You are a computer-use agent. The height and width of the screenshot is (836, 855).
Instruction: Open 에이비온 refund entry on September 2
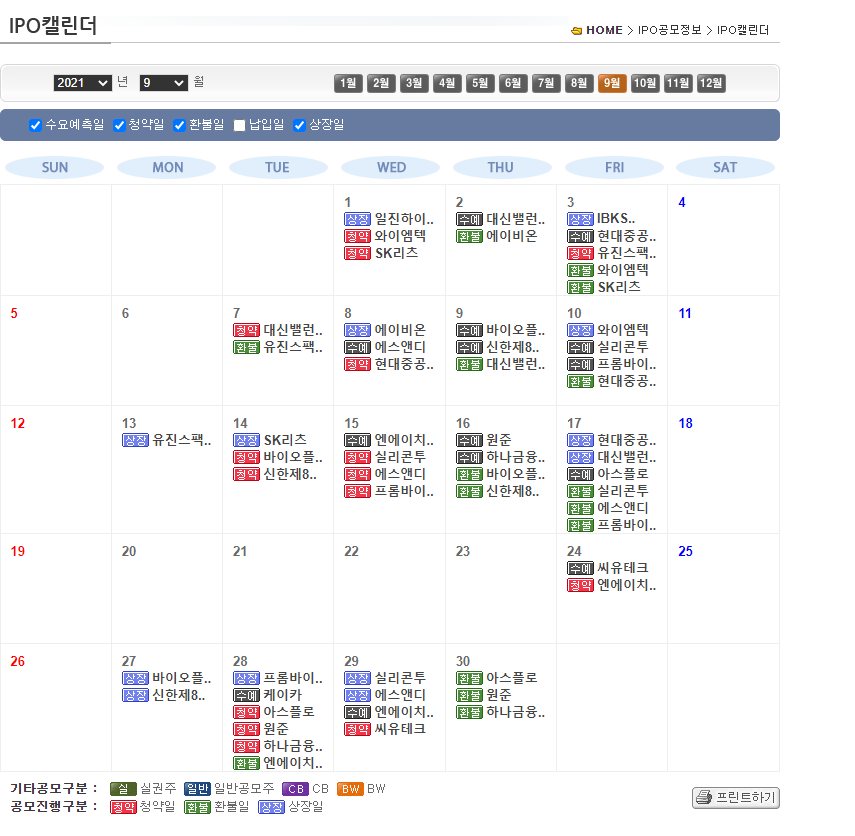pos(511,236)
